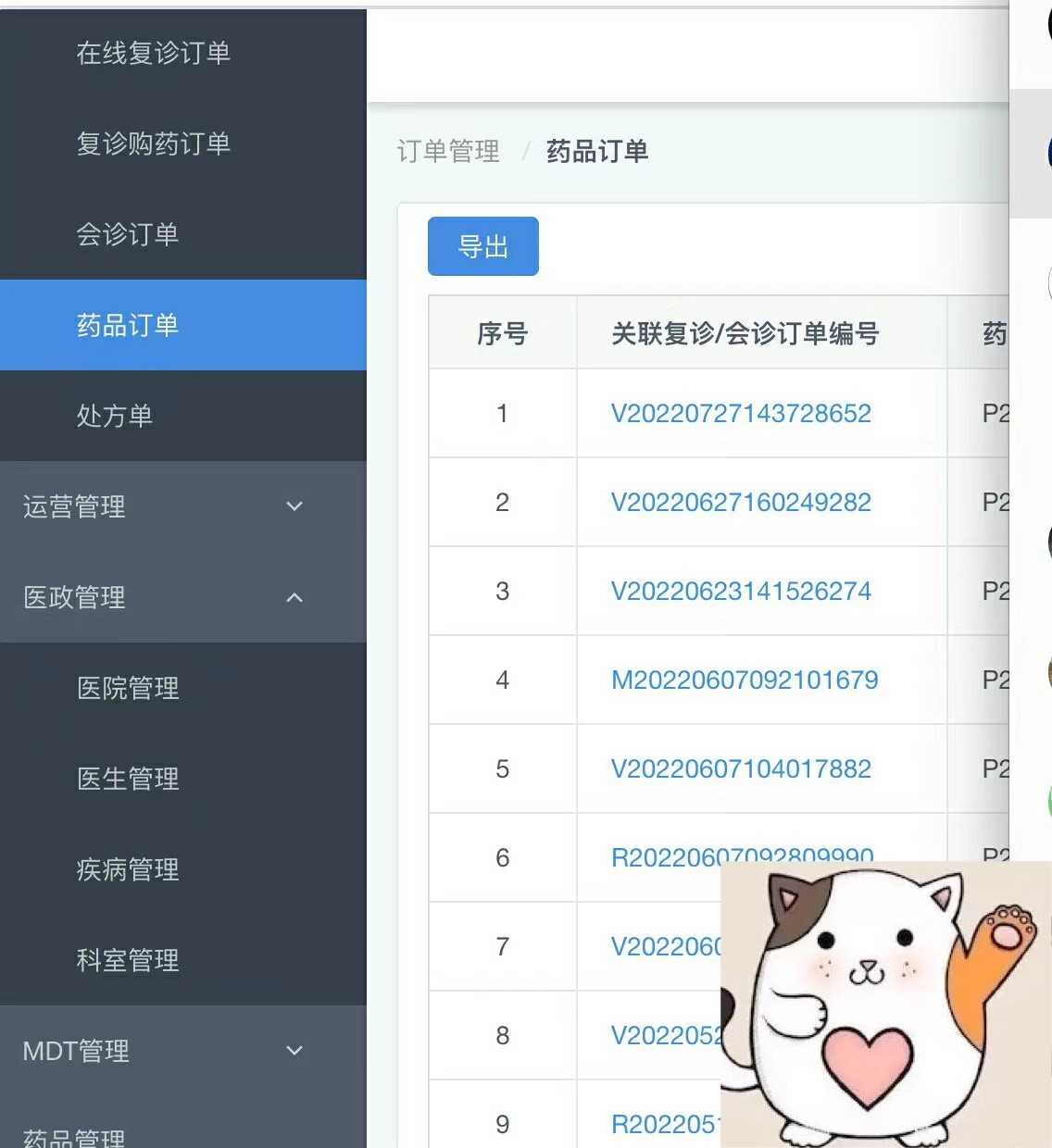
Task: Click the sequence number 6 cell
Action: click(503, 857)
